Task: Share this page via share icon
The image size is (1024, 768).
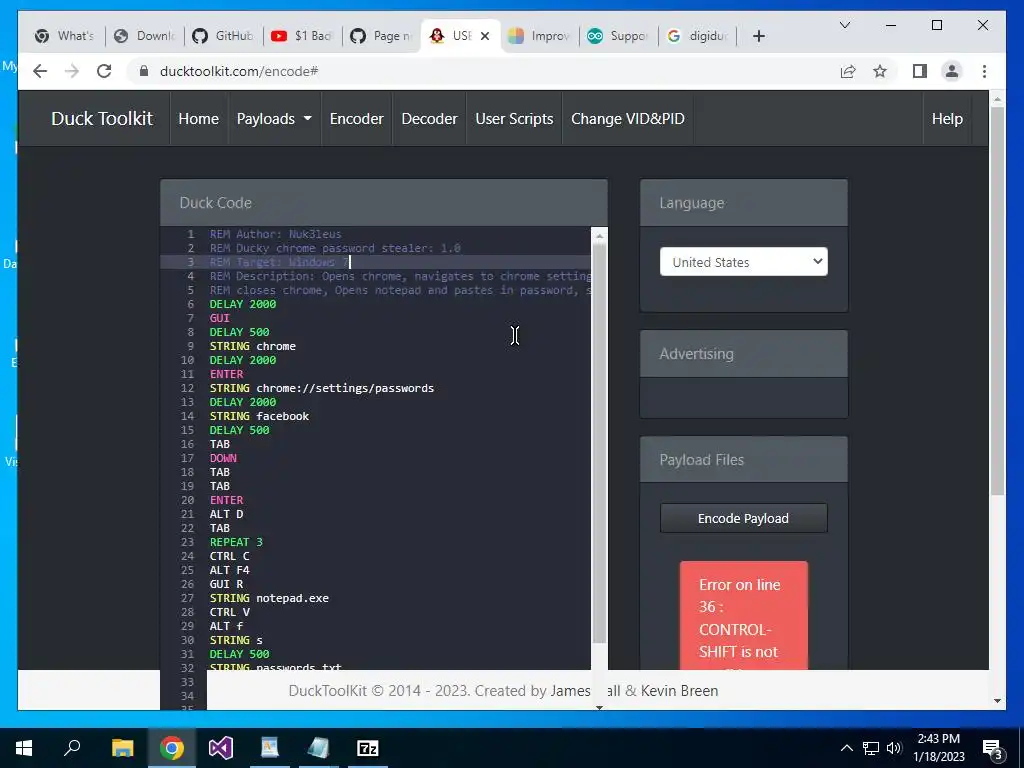Action: (x=848, y=71)
